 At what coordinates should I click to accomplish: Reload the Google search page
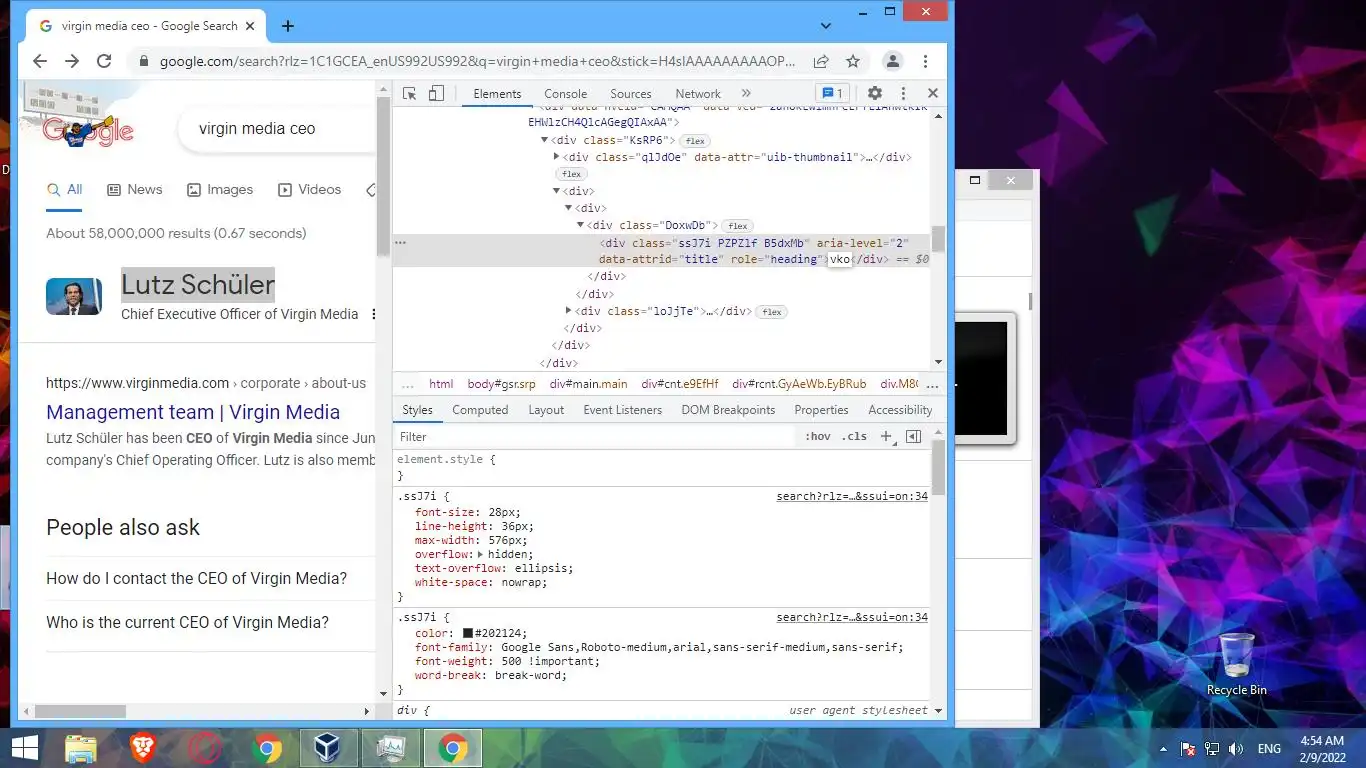tap(104, 61)
